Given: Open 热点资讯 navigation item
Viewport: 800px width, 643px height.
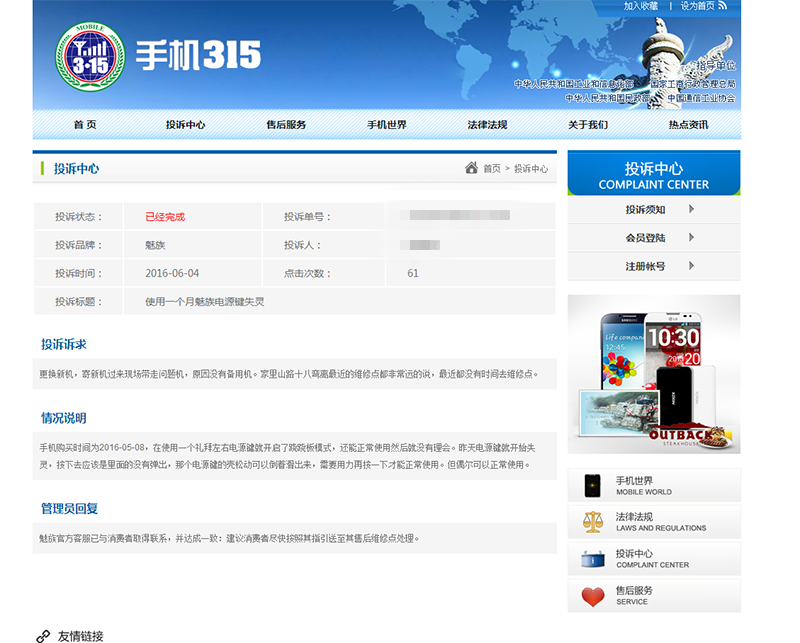Looking at the screenshot, I should (x=689, y=125).
